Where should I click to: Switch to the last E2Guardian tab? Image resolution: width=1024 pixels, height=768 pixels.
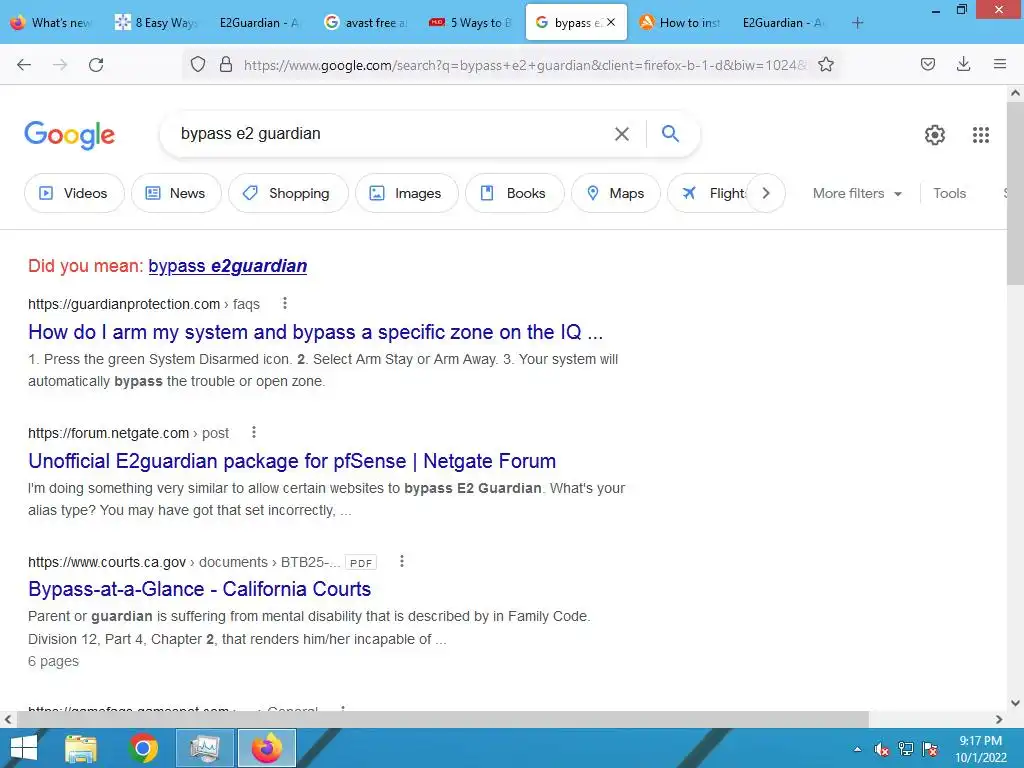[x=784, y=22]
